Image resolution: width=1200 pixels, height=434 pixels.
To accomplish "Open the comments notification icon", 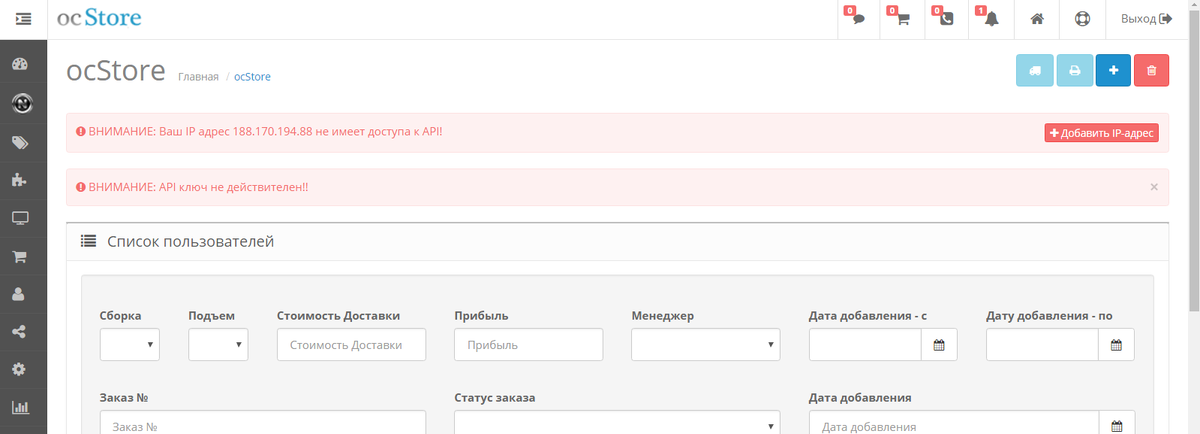I will point(857,19).
